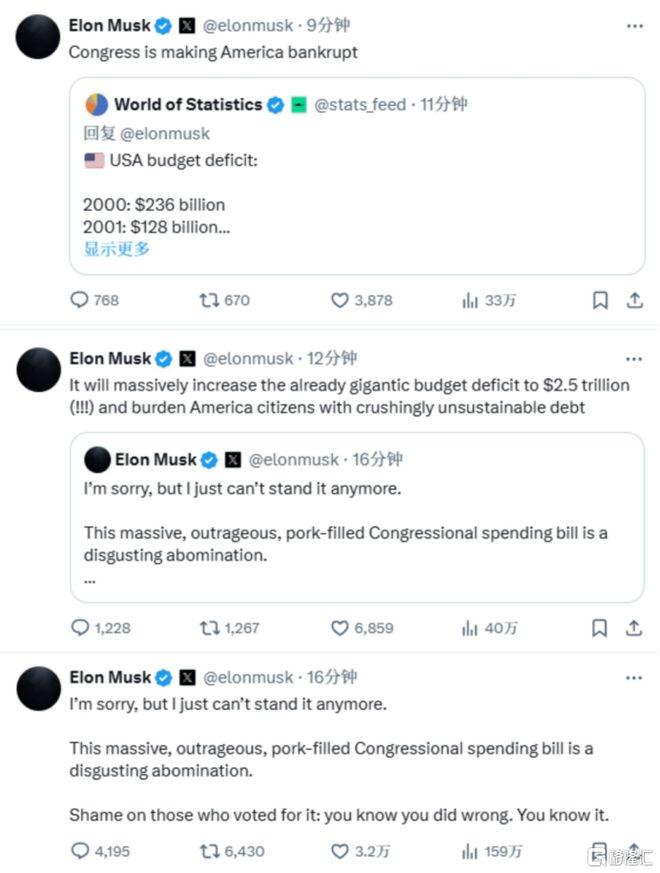Open more options on the bottom 16分钟 tweet
The image size is (660, 873).
[633, 678]
